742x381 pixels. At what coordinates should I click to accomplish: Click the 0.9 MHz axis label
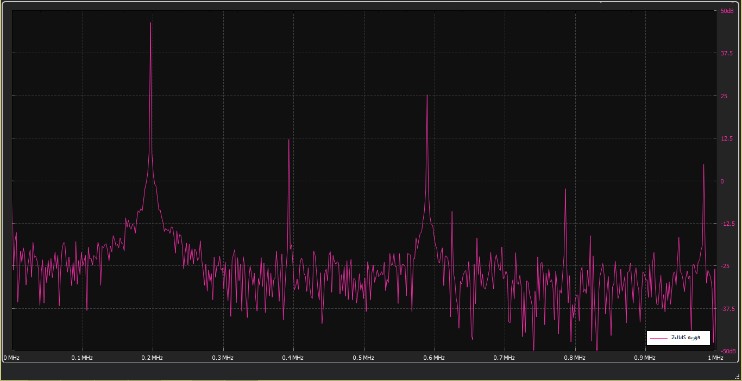(645, 358)
